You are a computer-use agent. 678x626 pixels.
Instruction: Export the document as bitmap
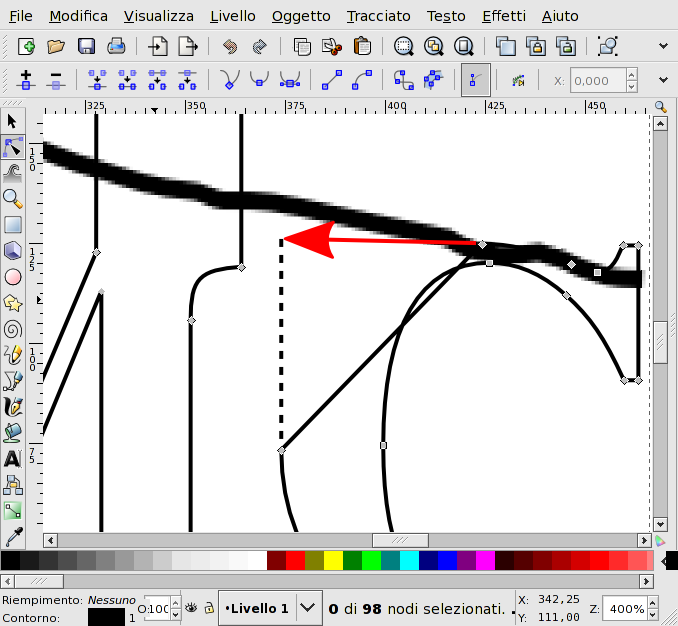188,46
